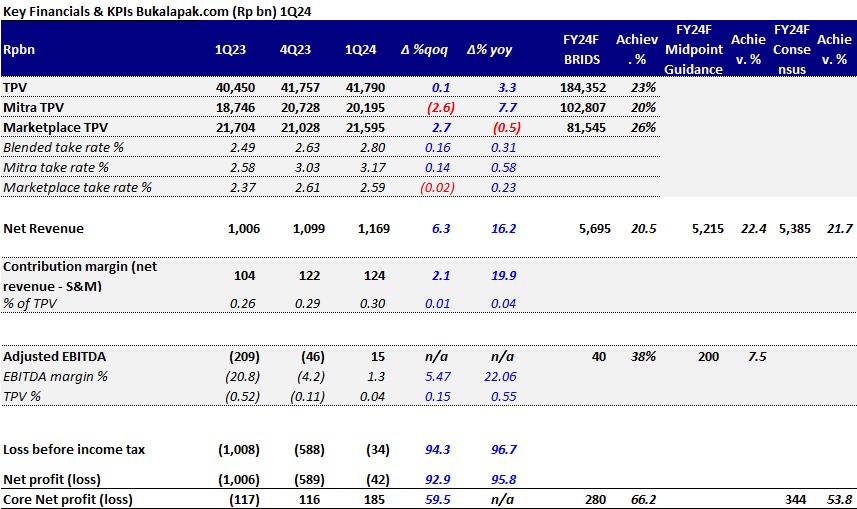
Task: Click the 'Marketplace TPV' row label
Action: coord(56,127)
